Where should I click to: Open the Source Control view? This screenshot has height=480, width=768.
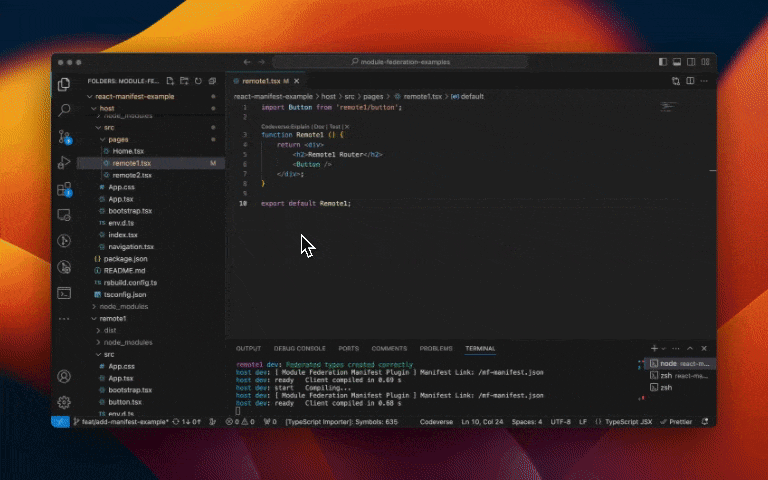[64, 136]
